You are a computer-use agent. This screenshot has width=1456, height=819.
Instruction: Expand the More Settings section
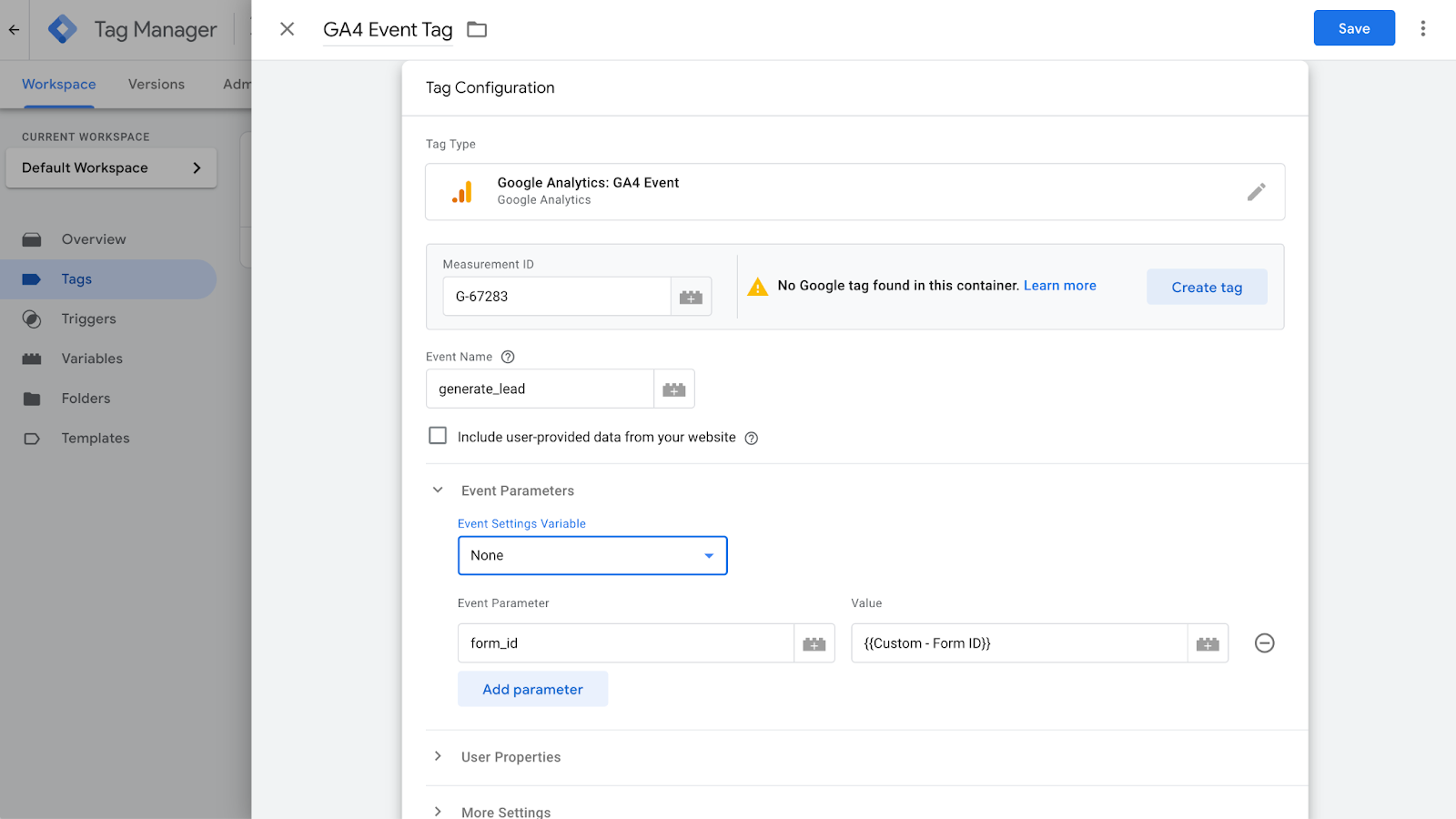point(438,812)
